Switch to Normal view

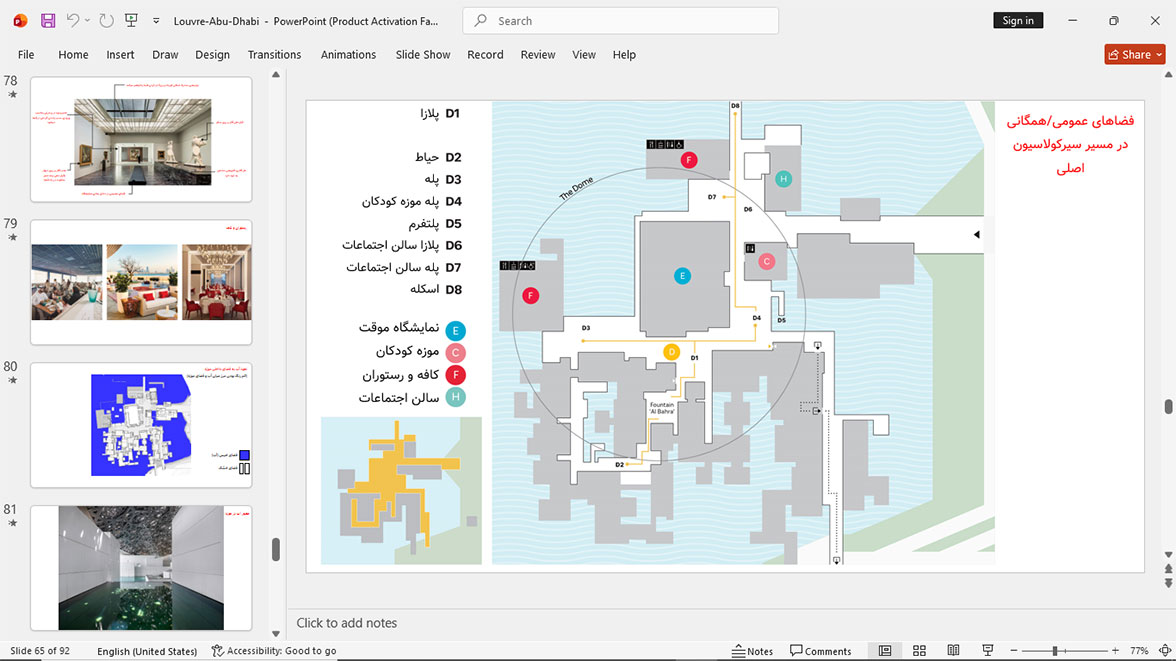coord(885,650)
